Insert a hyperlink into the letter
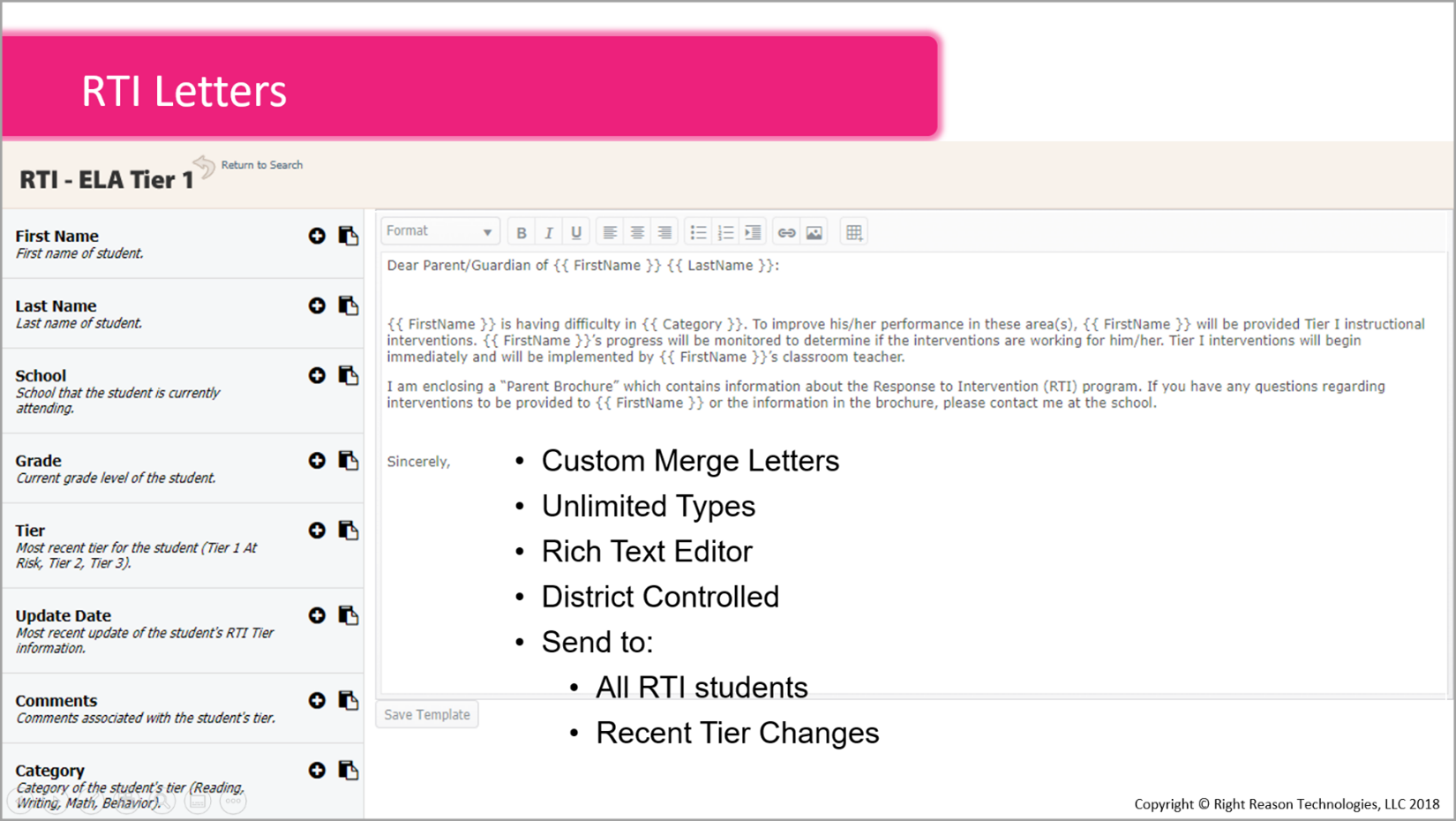Image resolution: width=1456 pixels, height=821 pixels. [786, 230]
